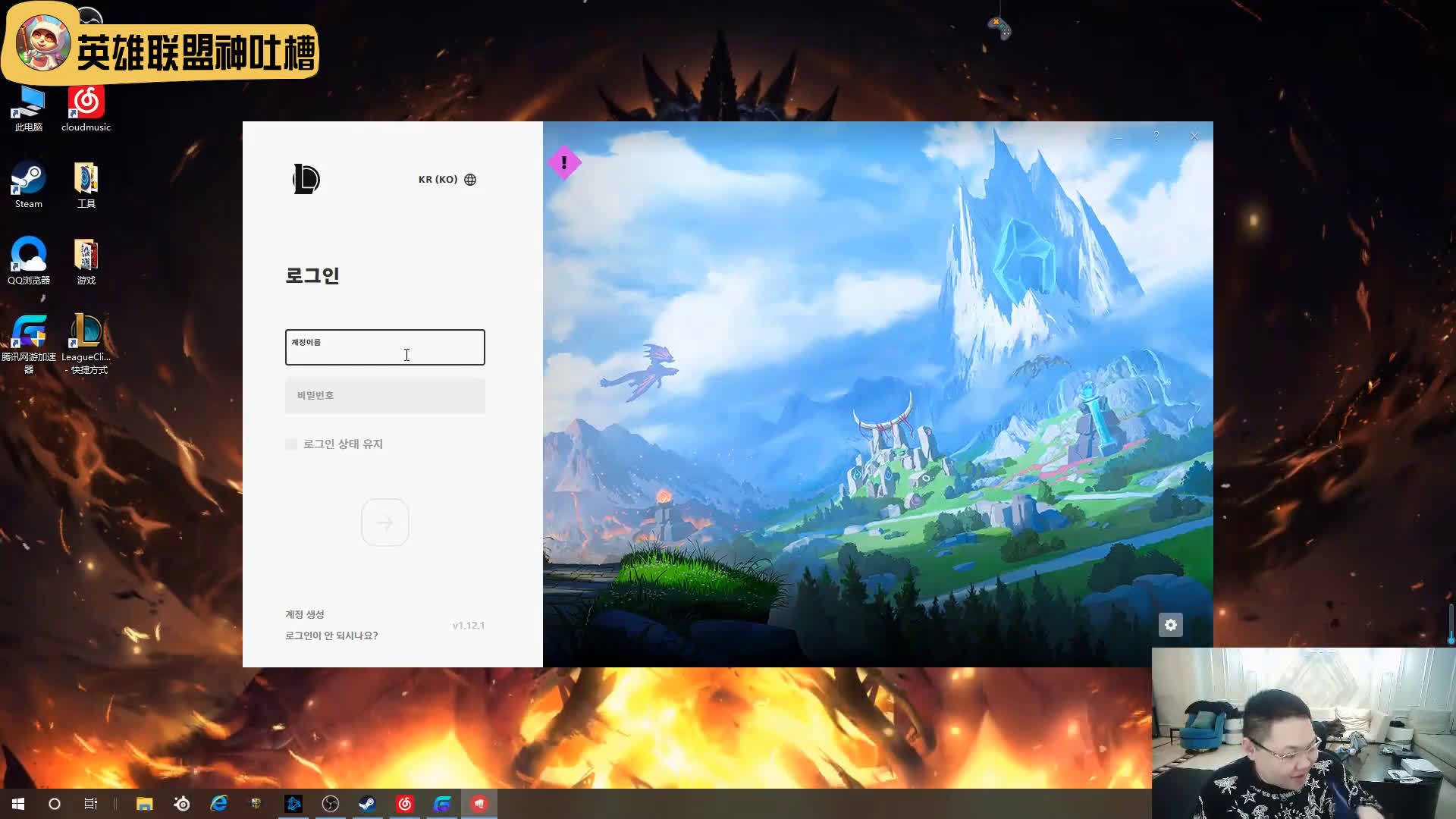
Task: Open the cloudmusic desktop shortcut
Action: click(x=86, y=108)
